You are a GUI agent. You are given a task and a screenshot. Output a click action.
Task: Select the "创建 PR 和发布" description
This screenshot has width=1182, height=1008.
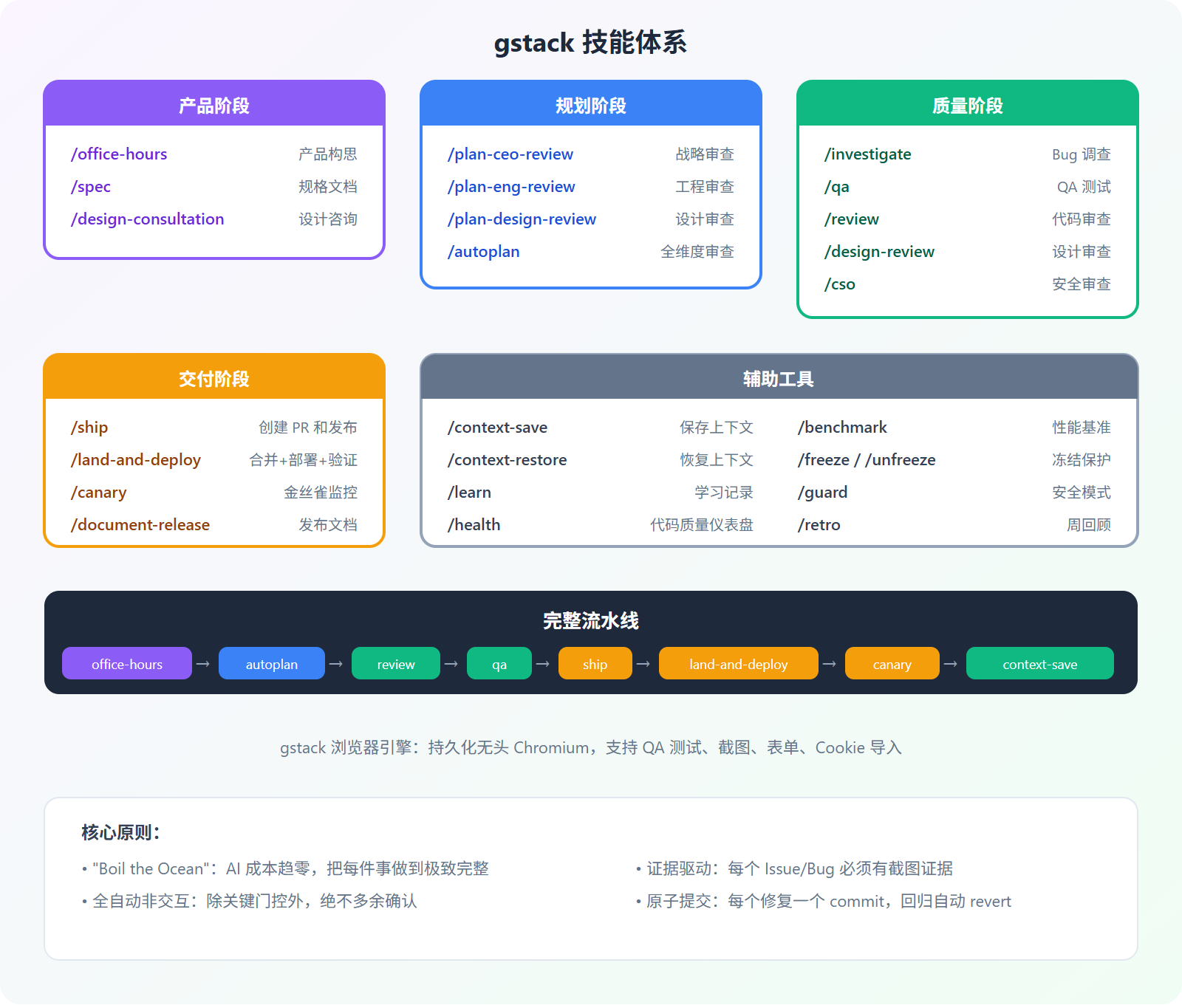[308, 427]
